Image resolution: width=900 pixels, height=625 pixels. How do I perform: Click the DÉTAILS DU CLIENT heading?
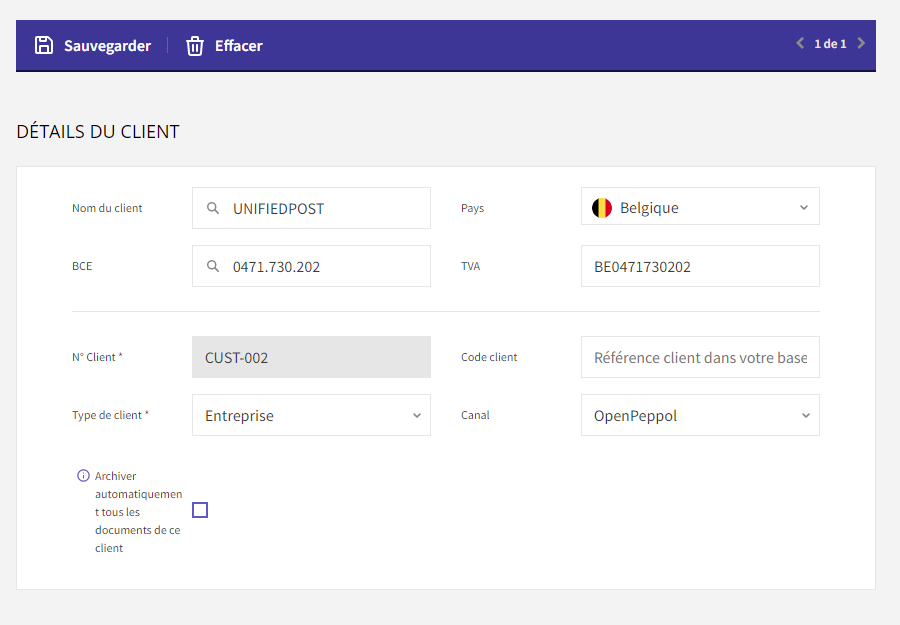click(x=98, y=131)
